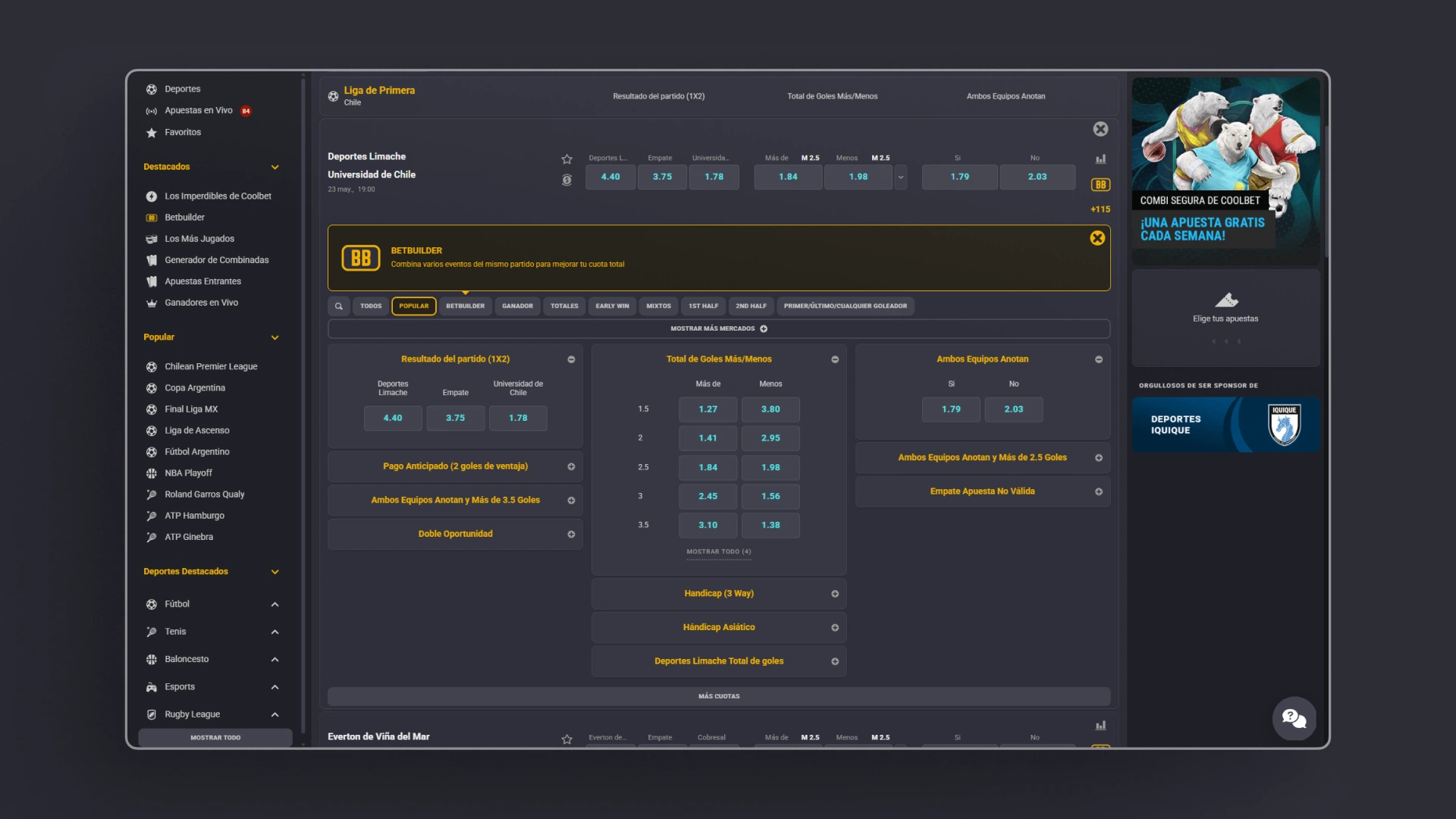This screenshot has height=819, width=1456.
Task: Open Chilean Premier League
Action: [211, 366]
